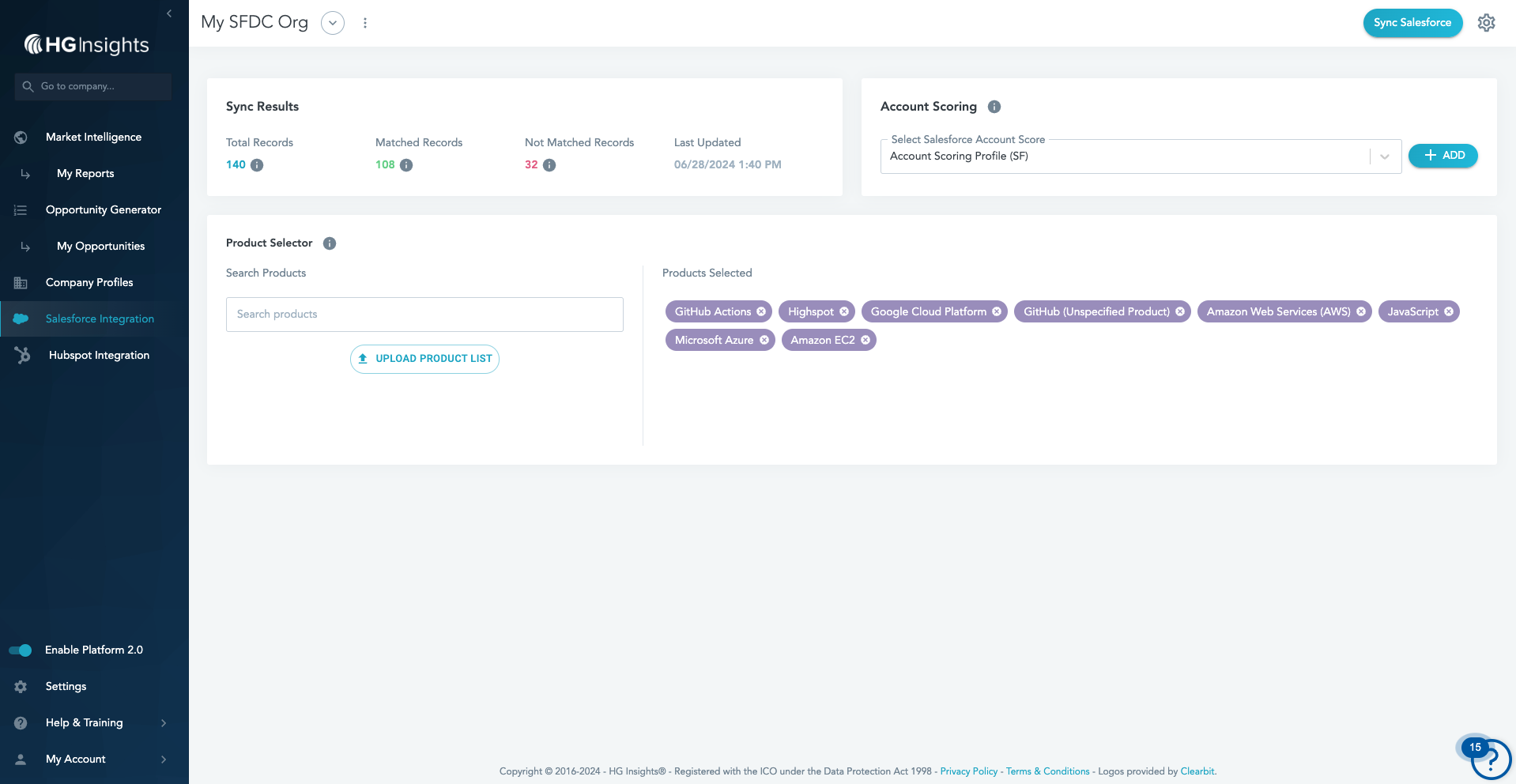1516x784 pixels.
Task: Remove the GitHub Actions product chip
Action: point(761,311)
